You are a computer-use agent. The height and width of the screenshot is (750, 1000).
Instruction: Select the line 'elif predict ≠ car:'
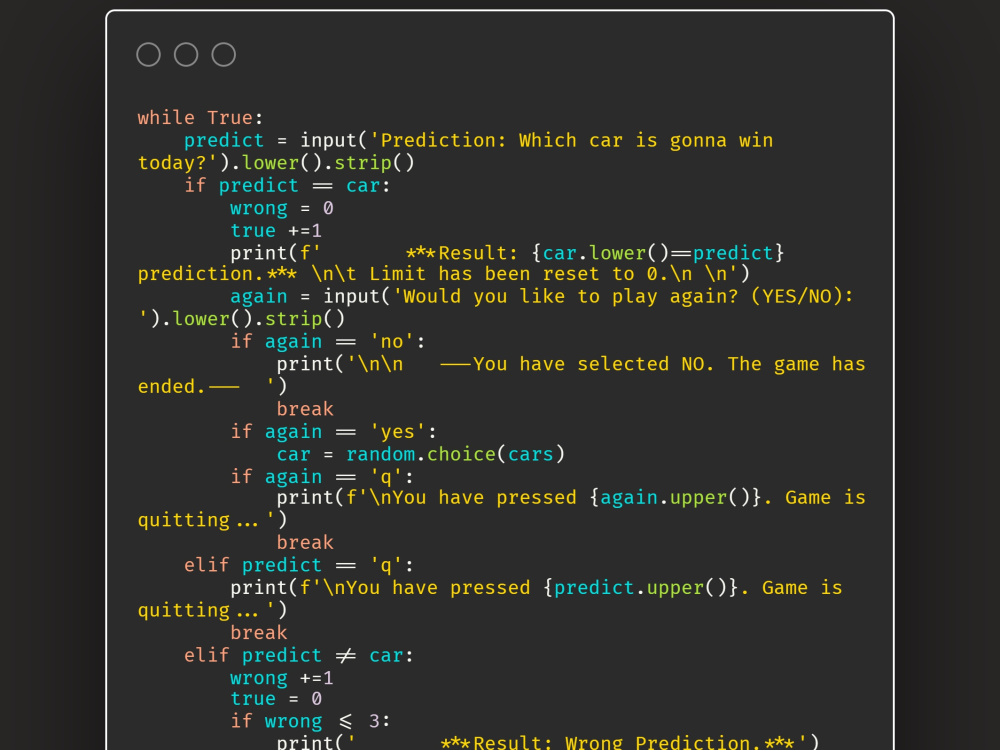point(298,655)
